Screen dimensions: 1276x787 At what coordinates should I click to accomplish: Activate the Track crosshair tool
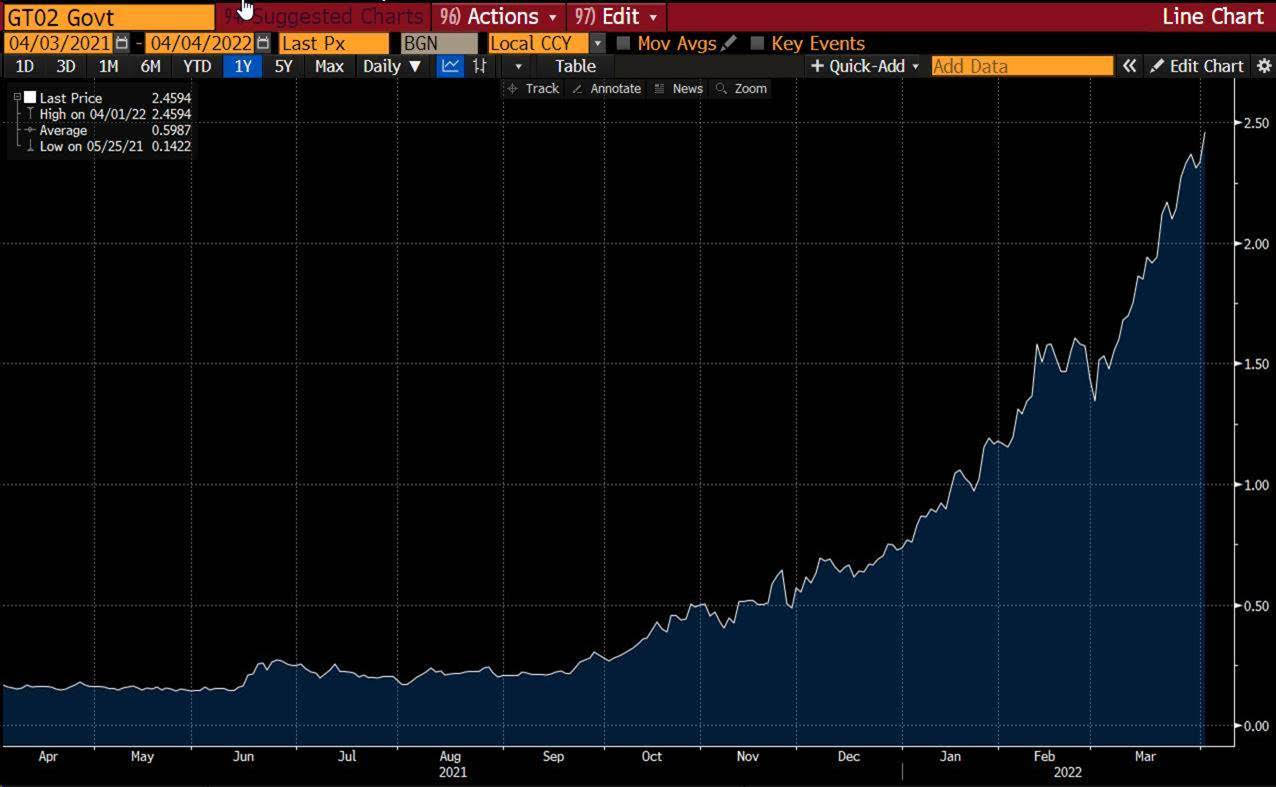click(533, 88)
